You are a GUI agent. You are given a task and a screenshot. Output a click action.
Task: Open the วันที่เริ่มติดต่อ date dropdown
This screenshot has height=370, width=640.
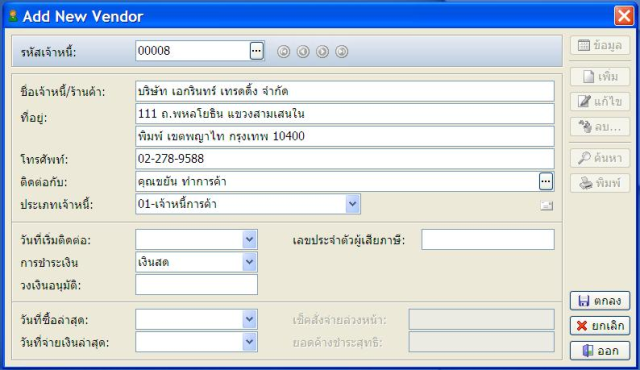tap(249, 239)
